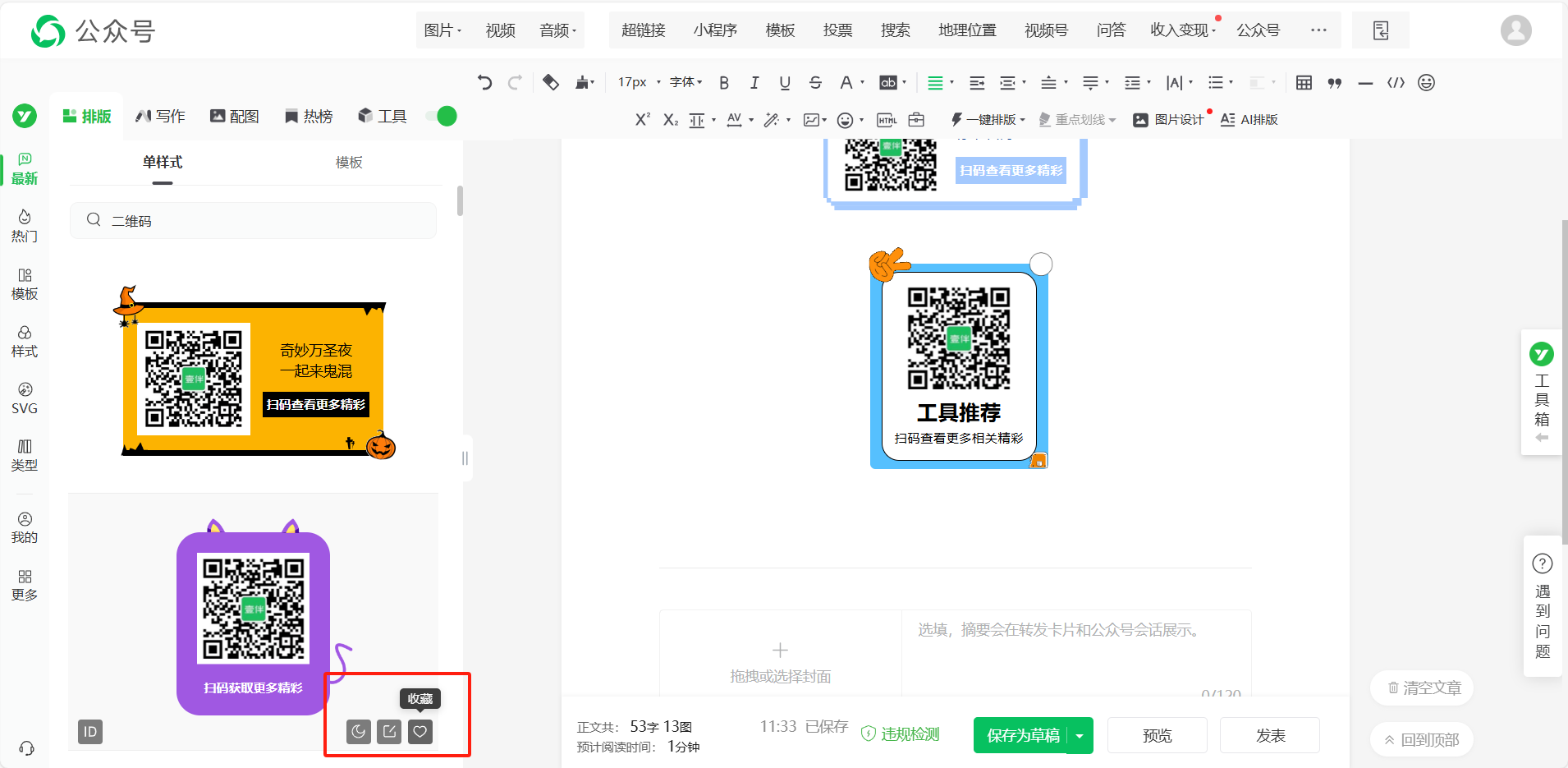Viewport: 1568px width, 768px height.
Task: Click the toolbox briefcase icon
Action: pyautogui.click(x=916, y=120)
